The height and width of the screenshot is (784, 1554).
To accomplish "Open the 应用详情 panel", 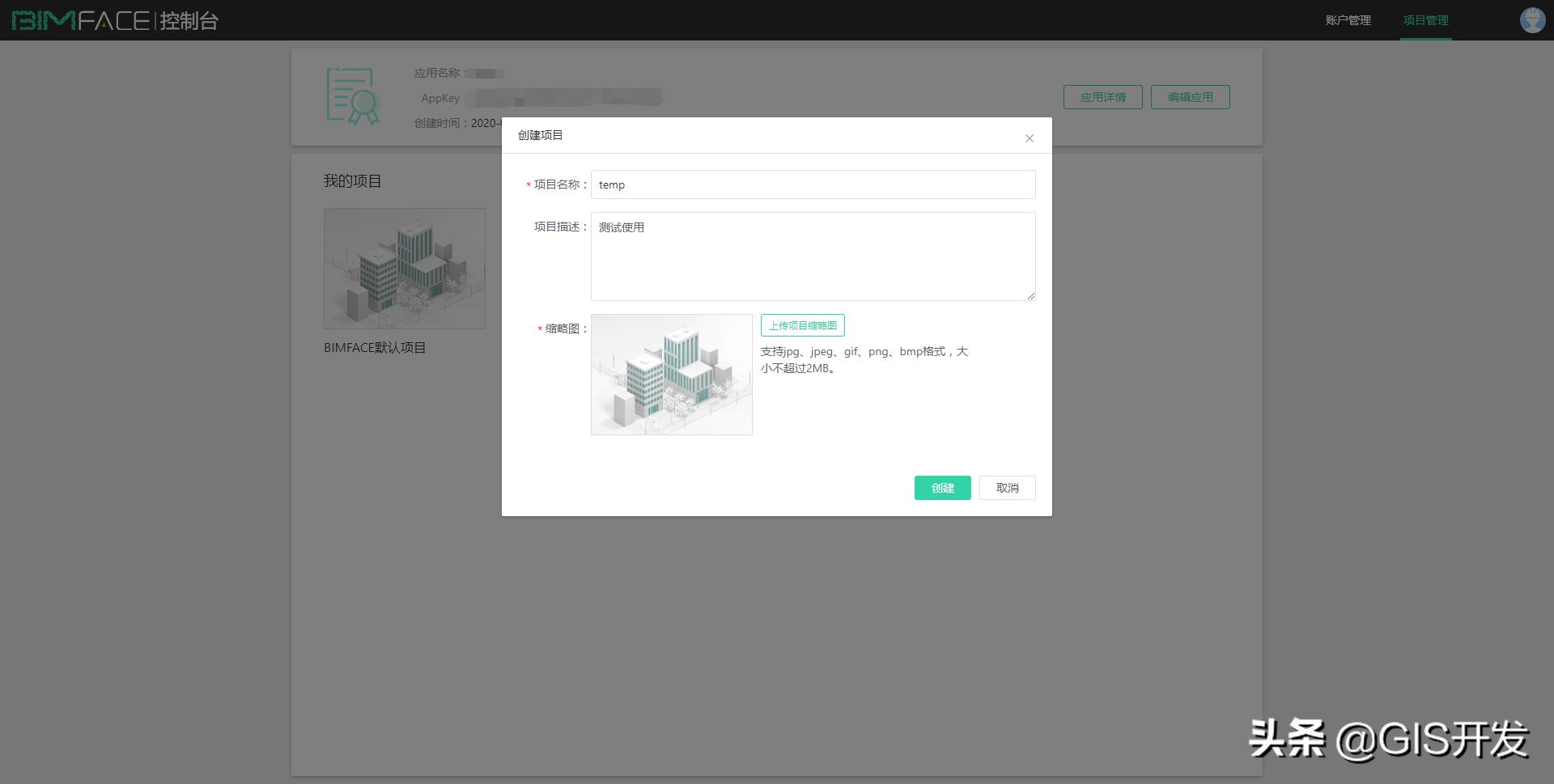I will [1102, 96].
